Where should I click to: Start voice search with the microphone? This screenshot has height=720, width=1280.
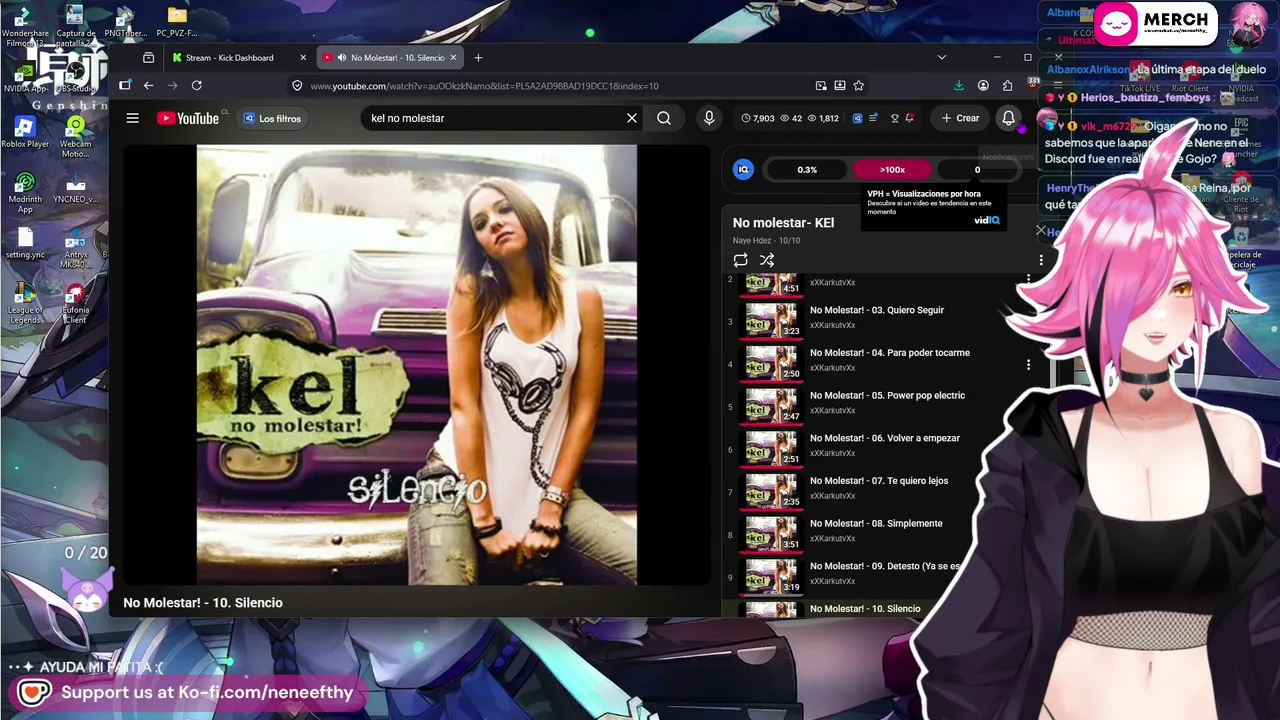click(709, 118)
